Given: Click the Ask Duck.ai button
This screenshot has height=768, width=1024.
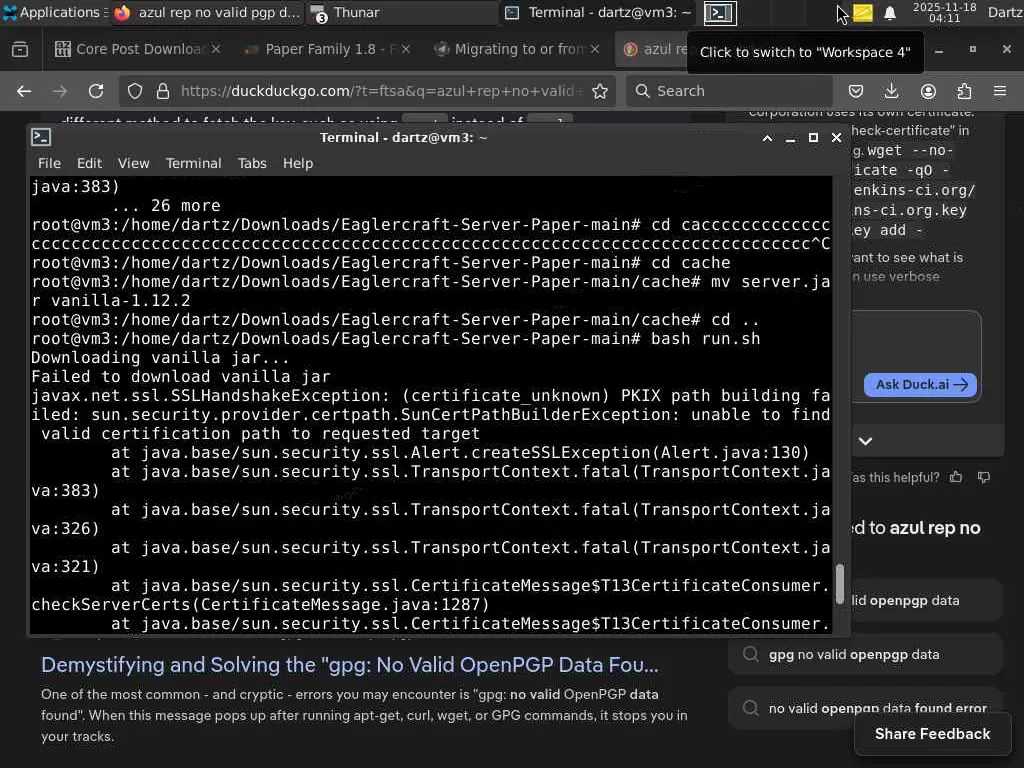Looking at the screenshot, I should click(x=921, y=385).
